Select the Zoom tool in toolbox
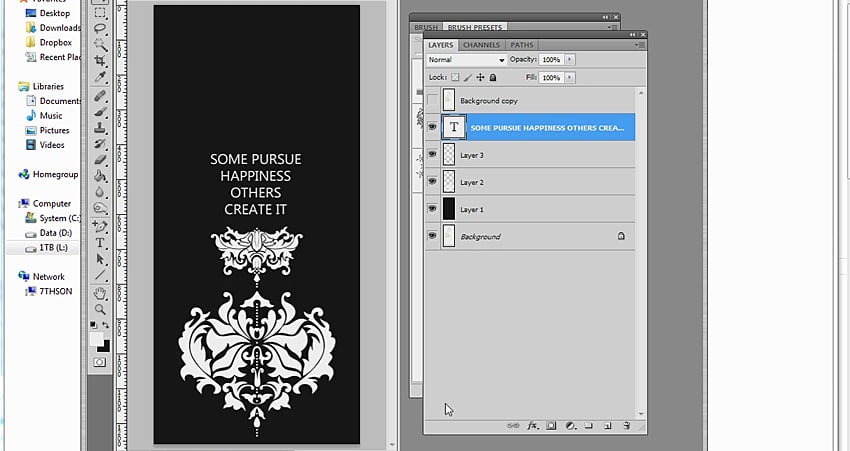Image resolution: width=850 pixels, height=451 pixels. click(100, 310)
